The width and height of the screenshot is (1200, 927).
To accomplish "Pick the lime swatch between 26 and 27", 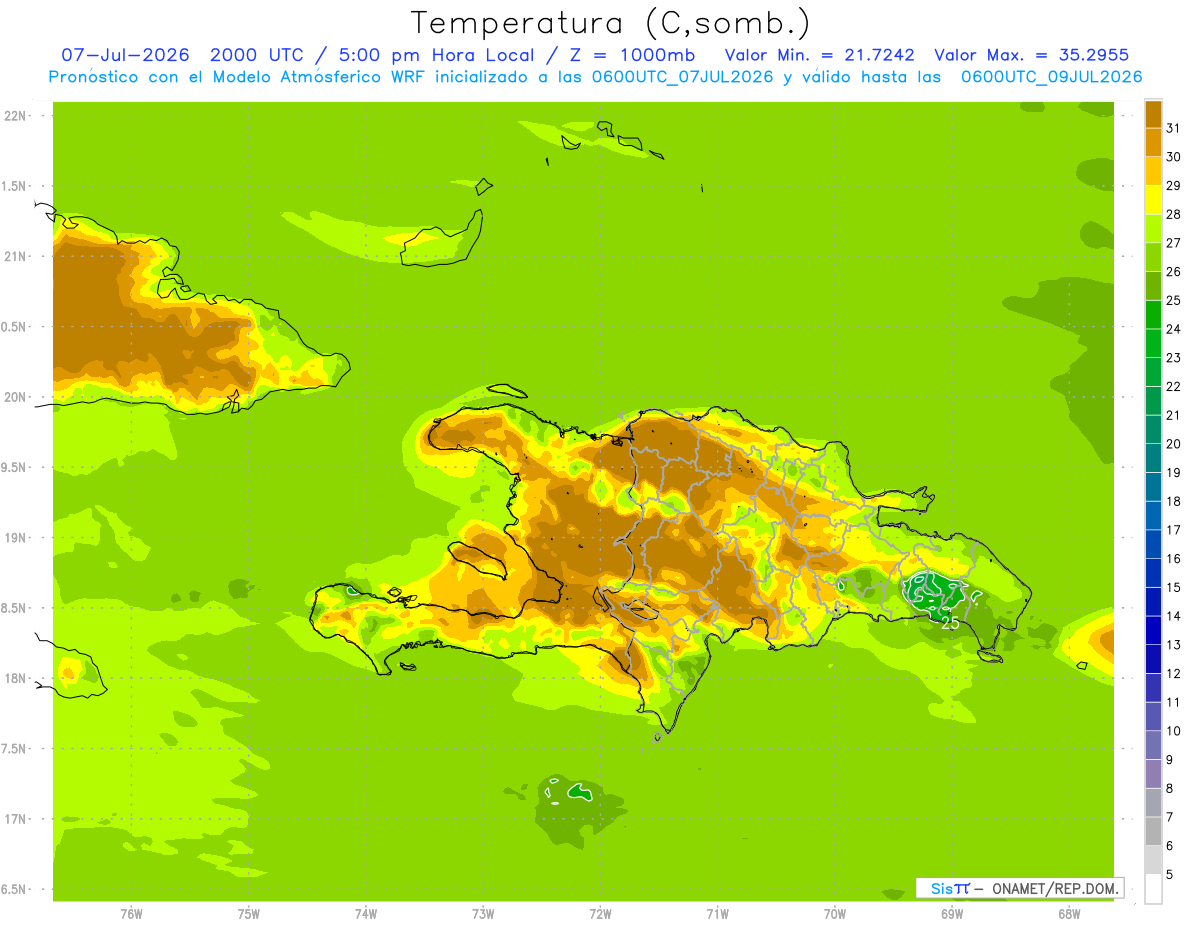I will pos(1153,257).
